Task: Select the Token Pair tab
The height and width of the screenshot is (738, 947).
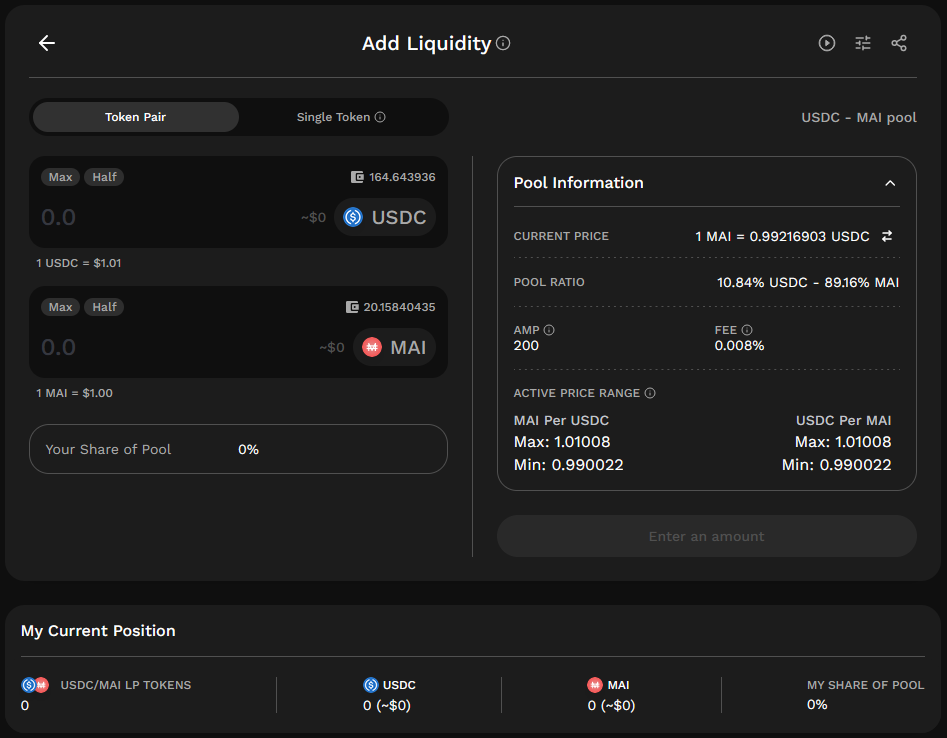Action: pos(134,117)
